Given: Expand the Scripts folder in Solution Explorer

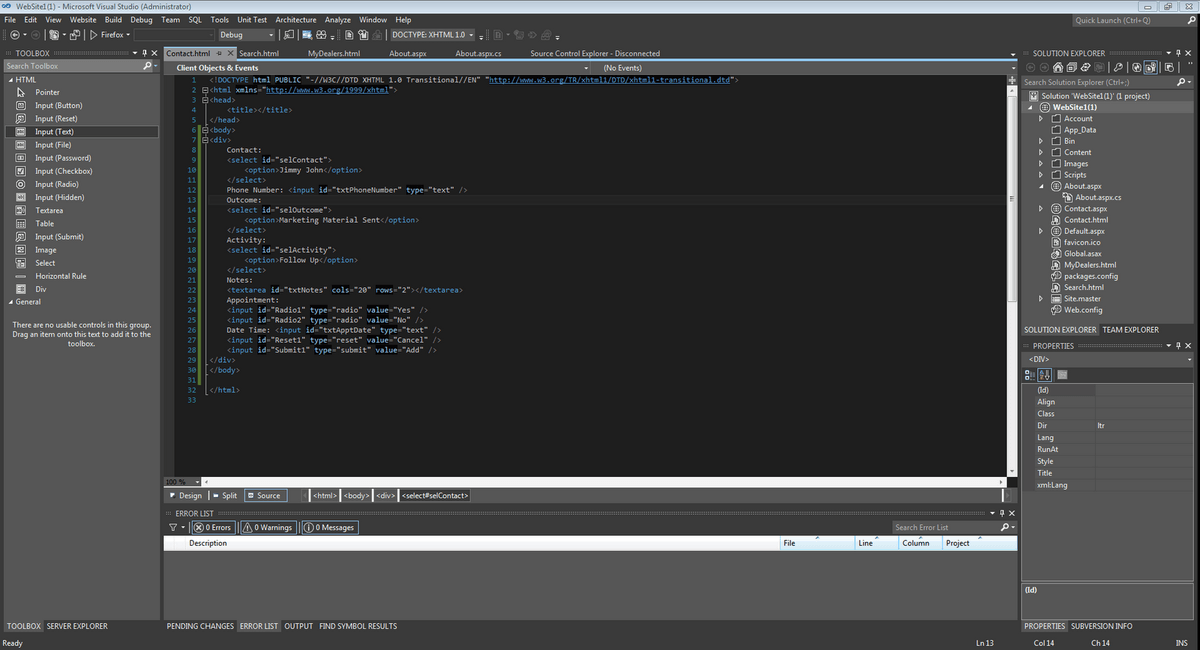Looking at the screenshot, I should click(x=1041, y=175).
